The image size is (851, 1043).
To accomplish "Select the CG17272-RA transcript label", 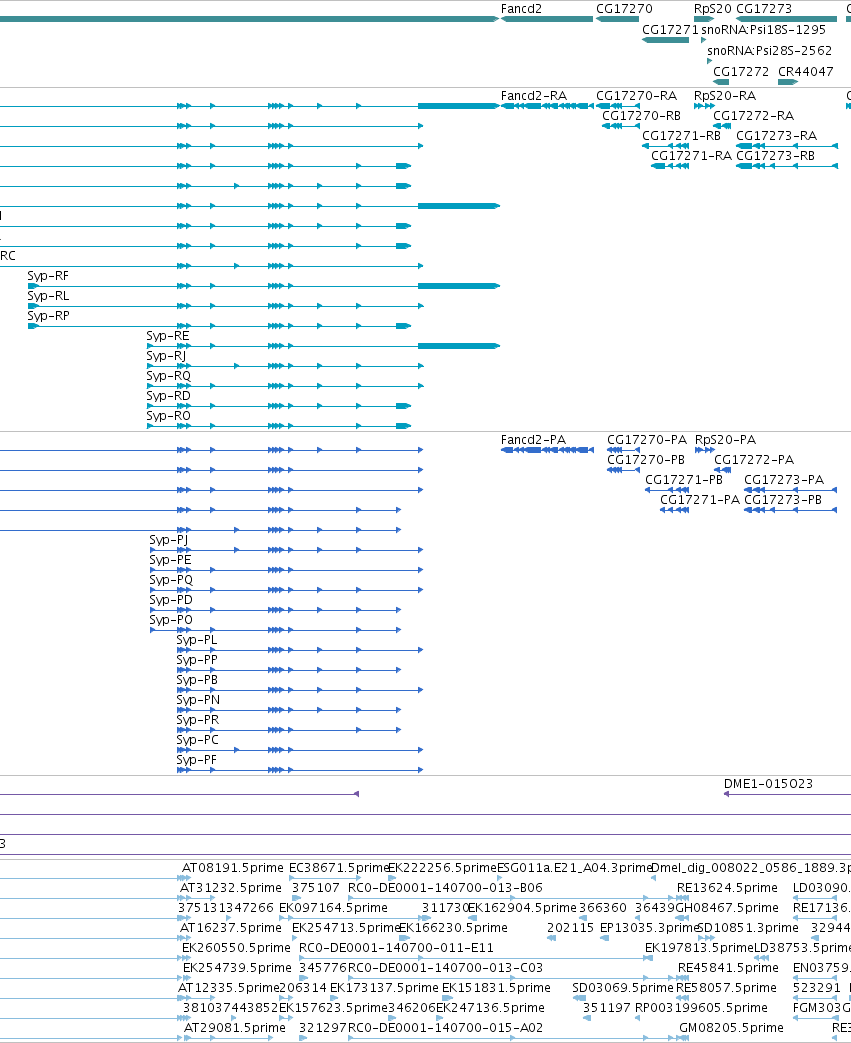I will [x=753, y=116].
